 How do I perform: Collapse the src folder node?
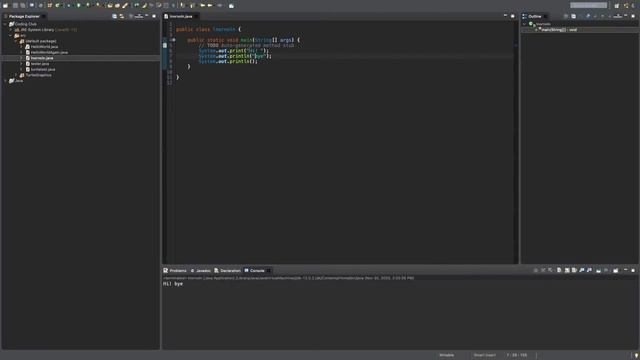(11, 36)
